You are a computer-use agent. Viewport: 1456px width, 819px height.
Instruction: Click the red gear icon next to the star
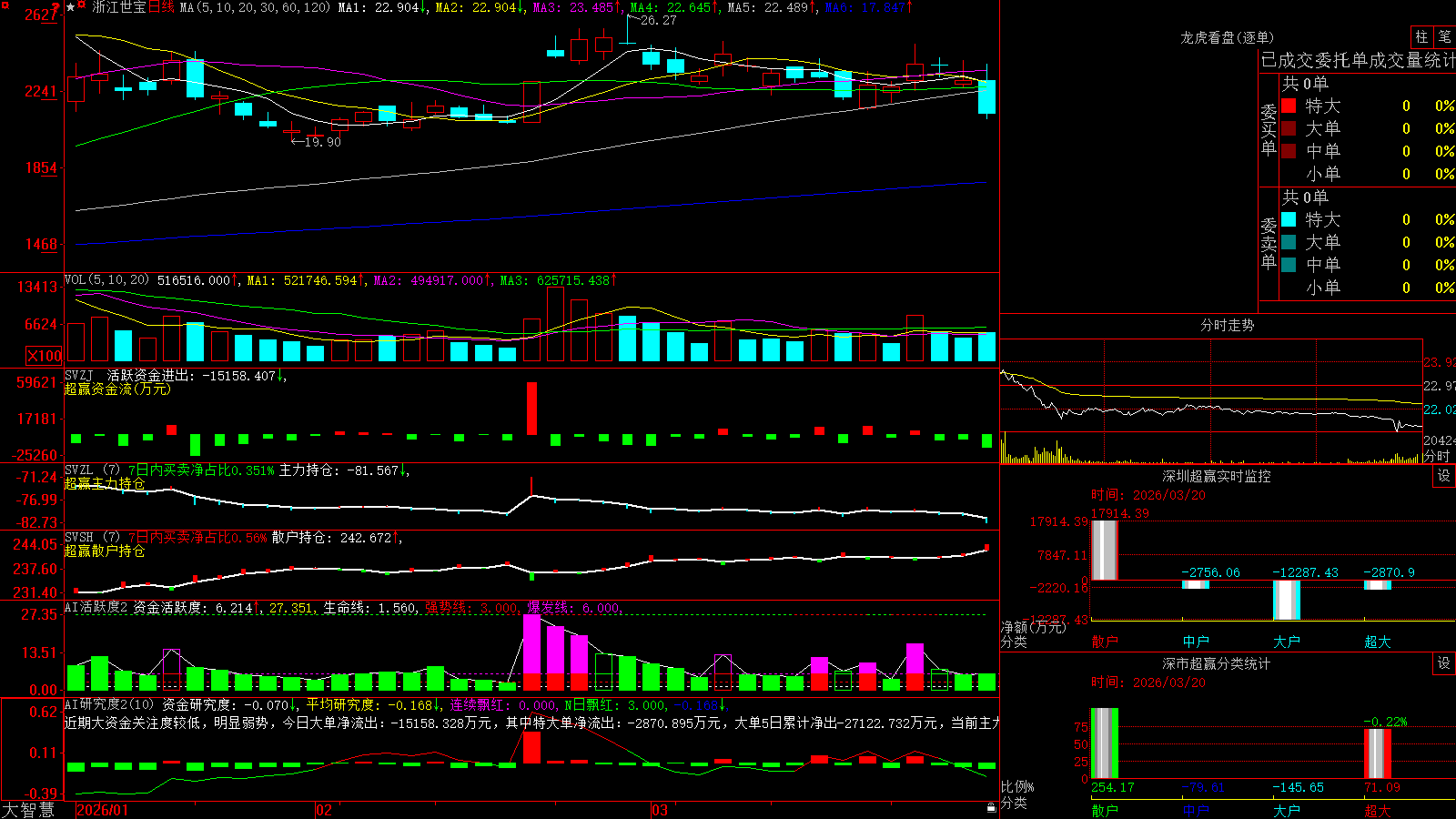82,6
